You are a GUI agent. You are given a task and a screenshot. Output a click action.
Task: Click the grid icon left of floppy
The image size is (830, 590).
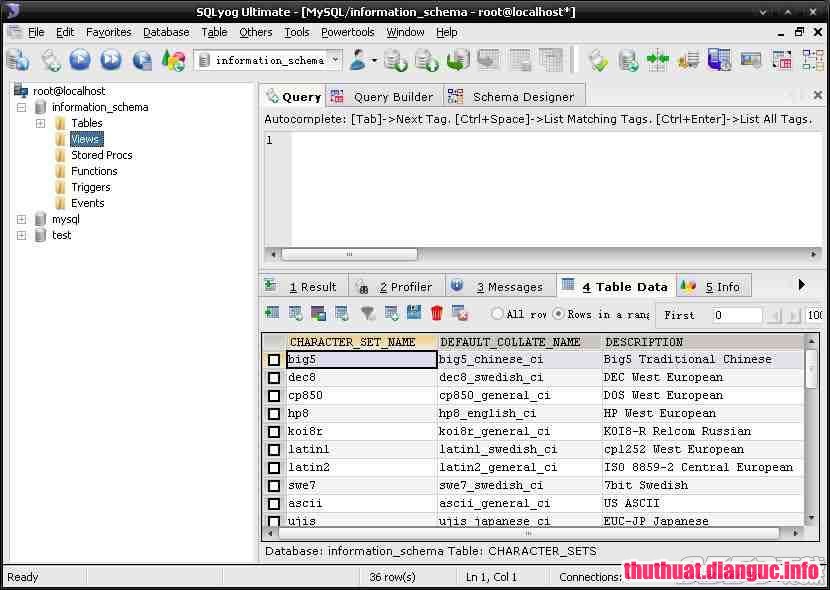[392, 313]
